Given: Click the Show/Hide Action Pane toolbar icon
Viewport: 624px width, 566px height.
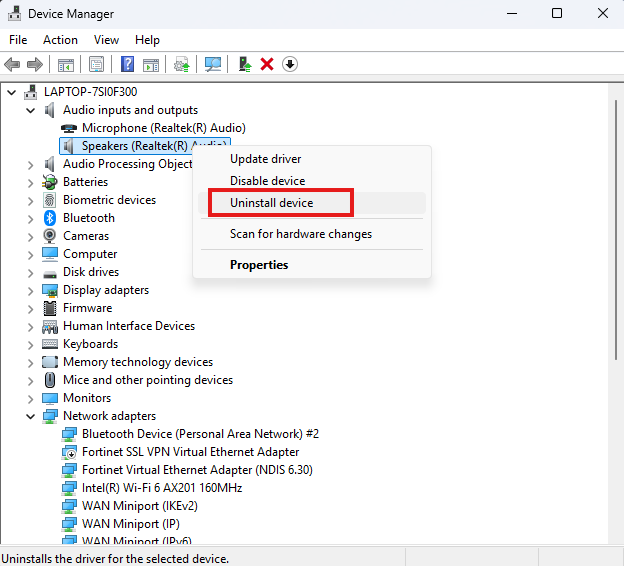Looking at the screenshot, I should click(x=151, y=64).
